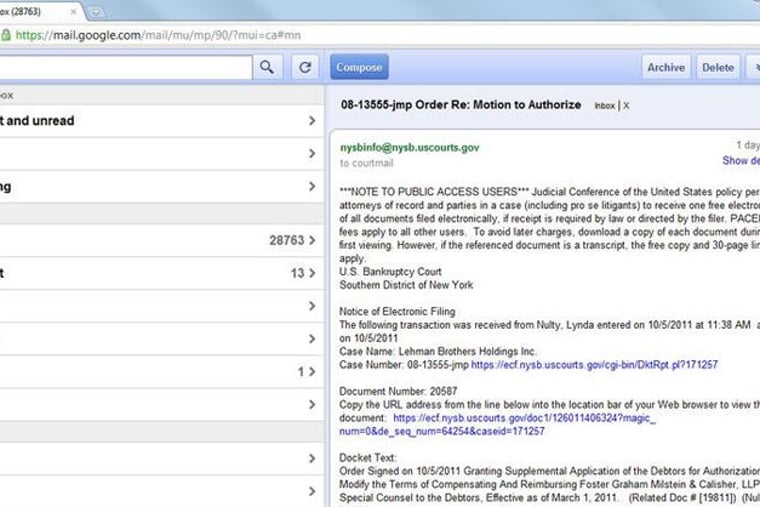Expand the row showing 28763 count
Image resolution: width=760 pixels, height=507 pixels.
click(x=160, y=240)
